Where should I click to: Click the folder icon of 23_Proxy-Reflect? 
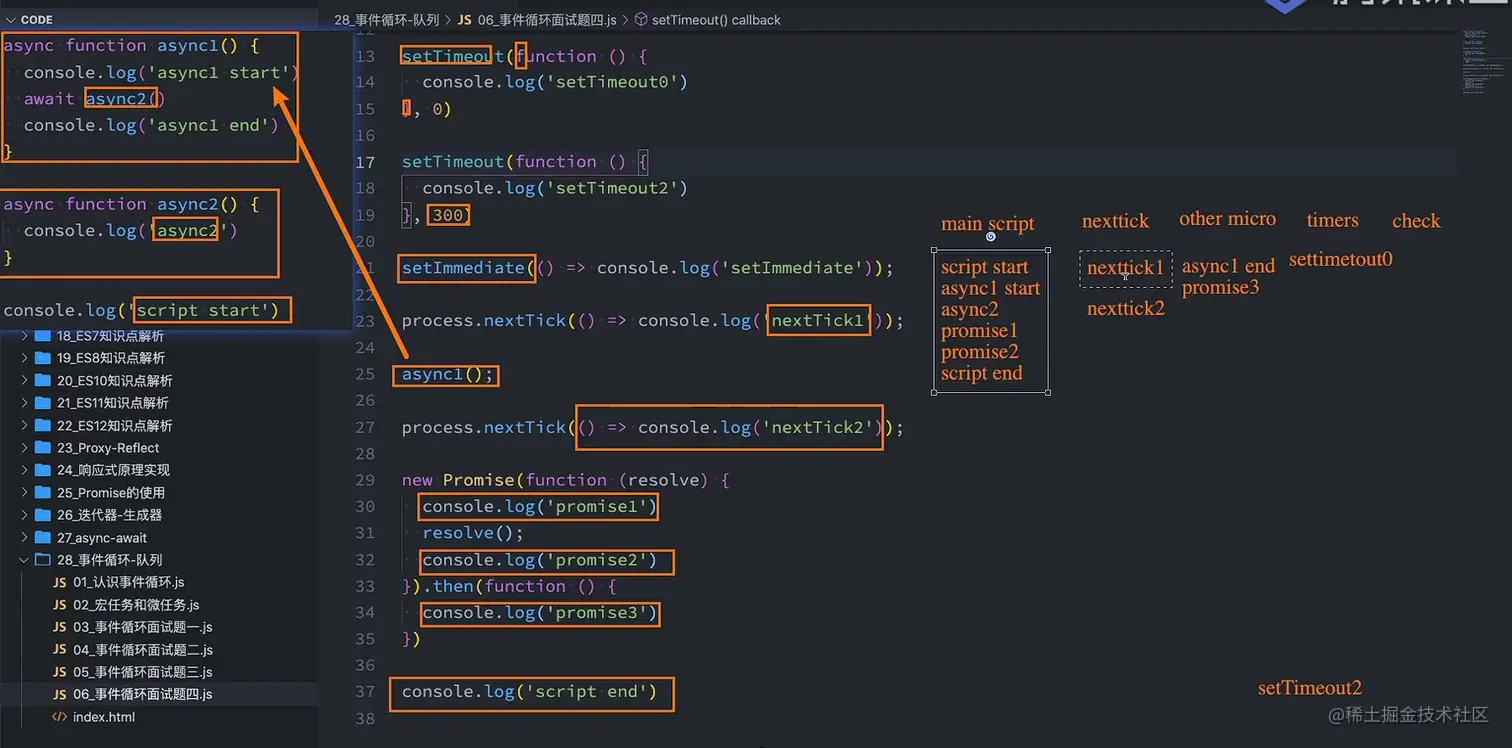coord(42,448)
